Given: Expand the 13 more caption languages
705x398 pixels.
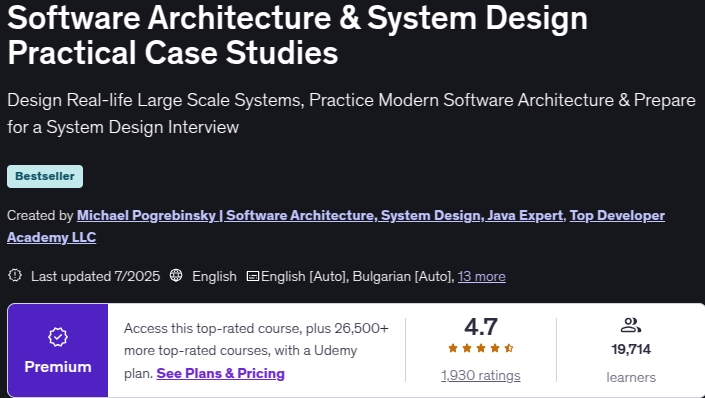Looking at the screenshot, I should 482,276.
